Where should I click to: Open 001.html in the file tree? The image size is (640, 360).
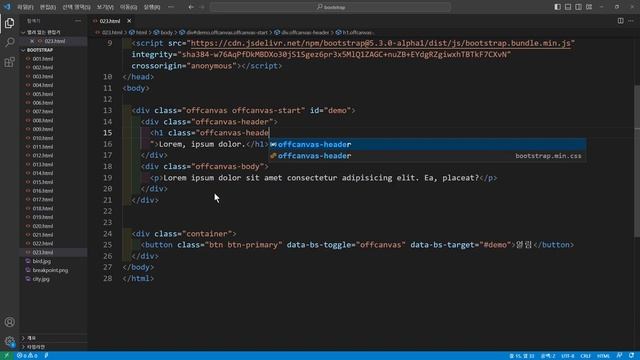[53, 59]
